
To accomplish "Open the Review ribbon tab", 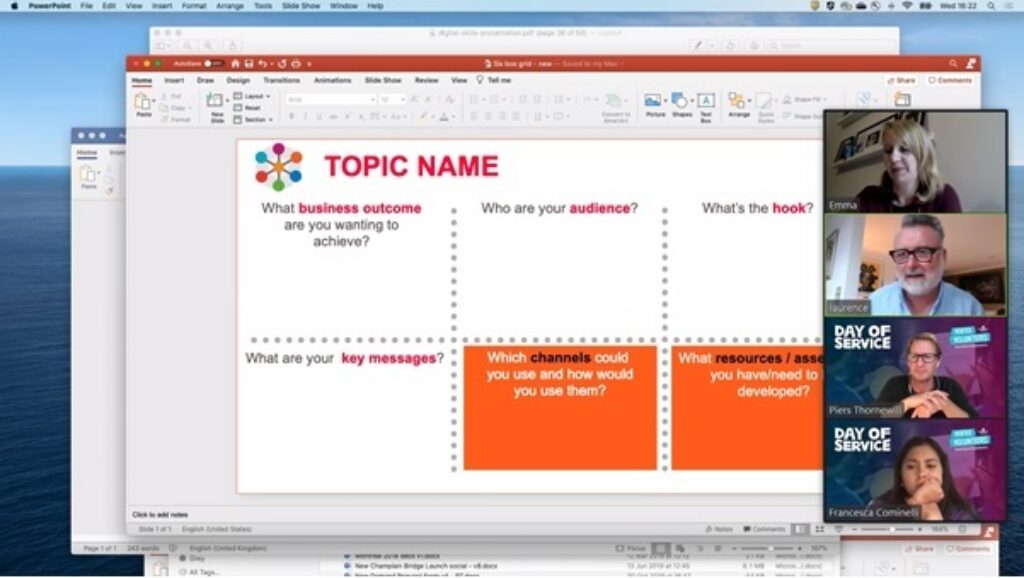I will pyautogui.click(x=426, y=80).
